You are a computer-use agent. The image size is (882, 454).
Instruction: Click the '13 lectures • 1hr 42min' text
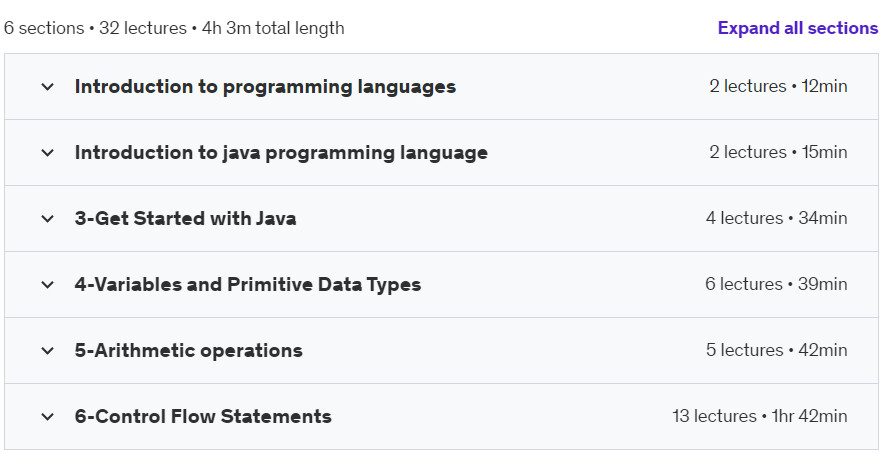(x=759, y=416)
